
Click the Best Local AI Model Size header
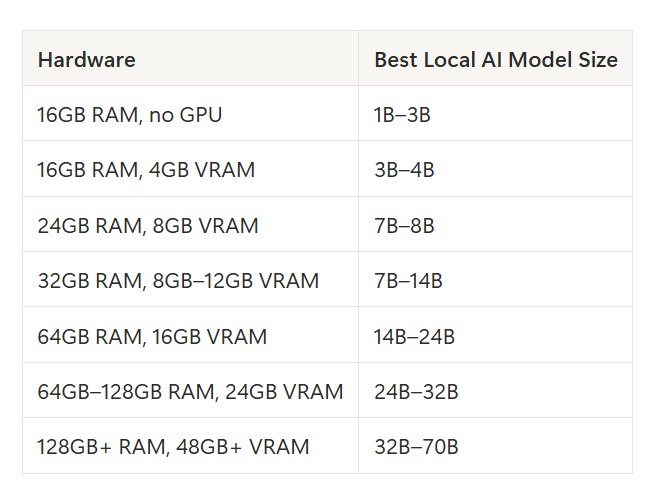495,58
